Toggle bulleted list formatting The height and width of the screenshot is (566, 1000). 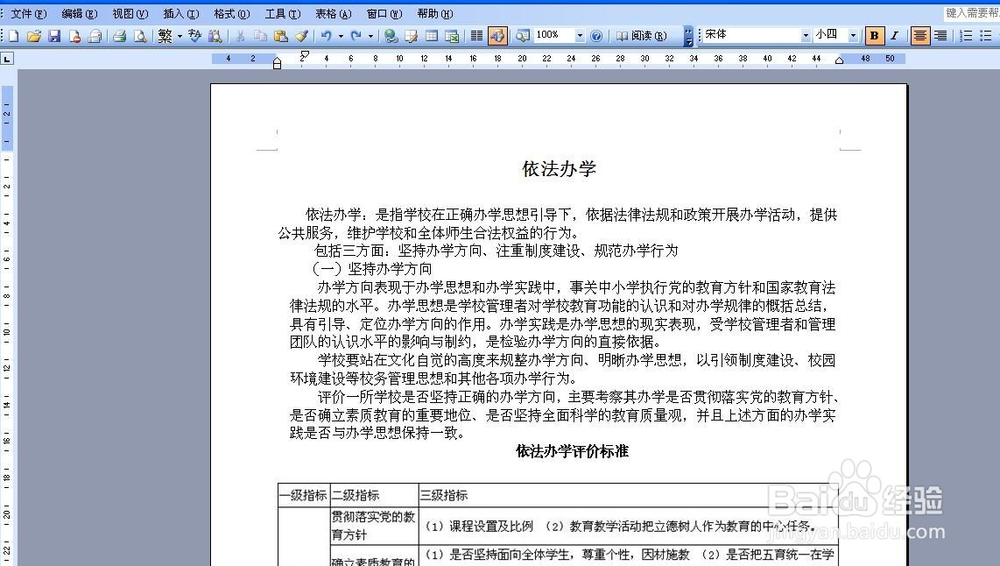click(x=986, y=36)
